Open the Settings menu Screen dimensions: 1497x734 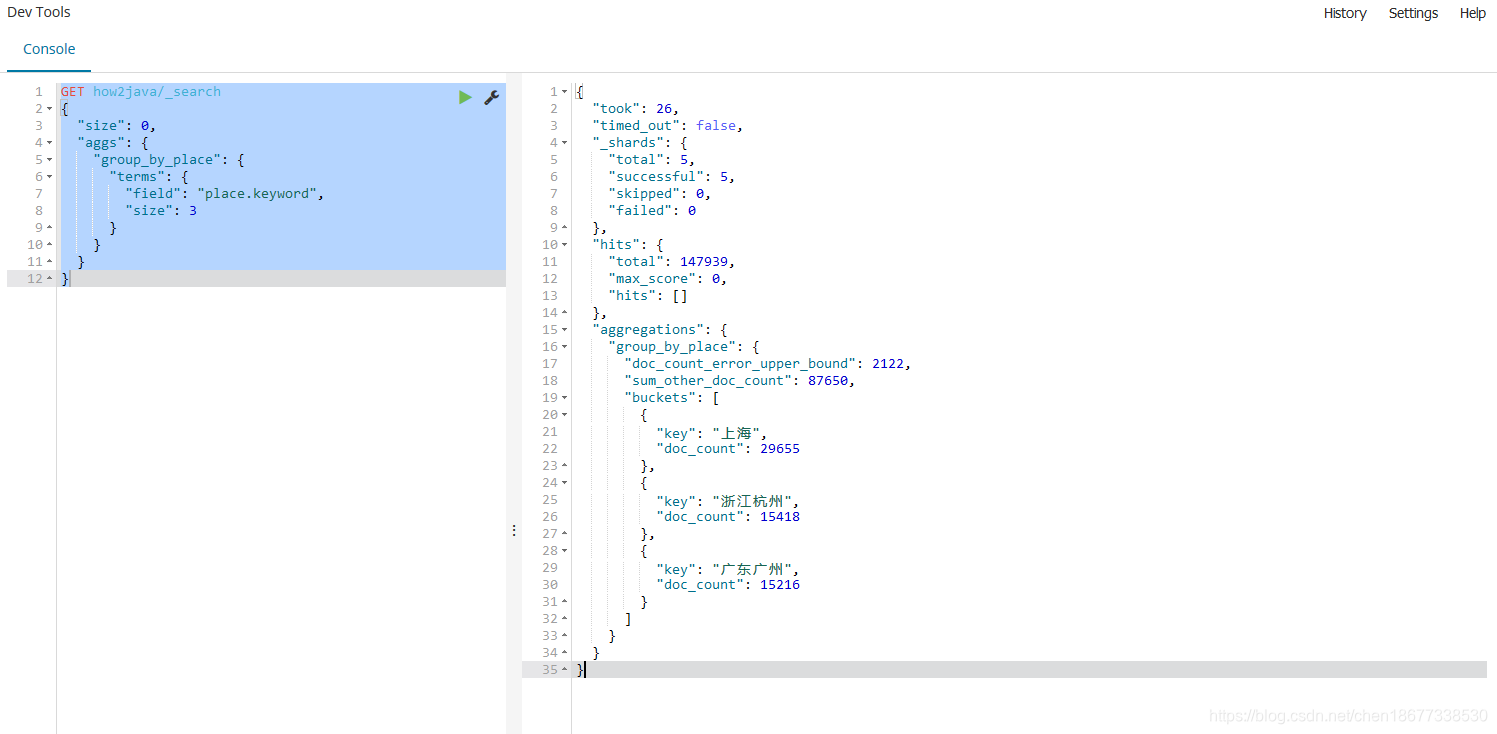[1413, 13]
